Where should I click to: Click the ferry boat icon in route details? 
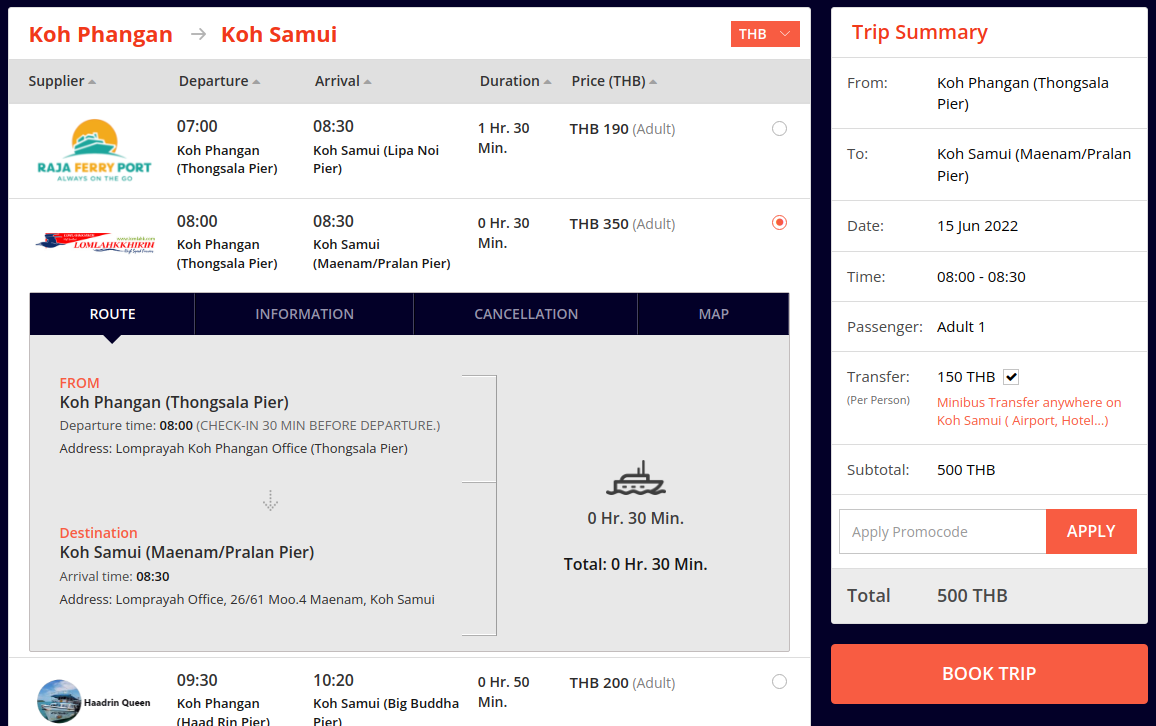click(636, 478)
